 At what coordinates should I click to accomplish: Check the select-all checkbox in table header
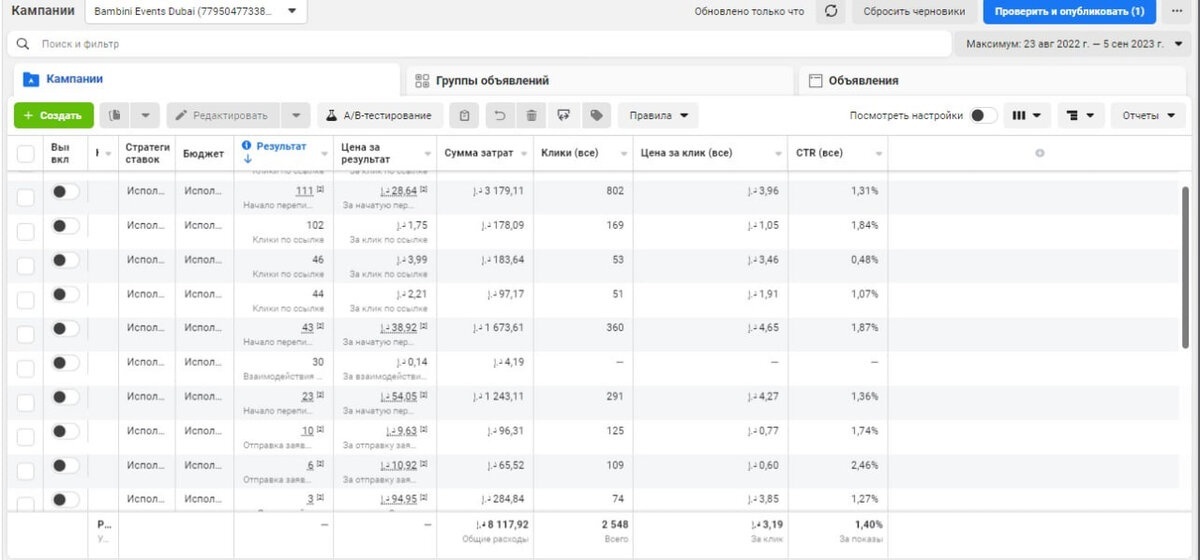pos(25,153)
